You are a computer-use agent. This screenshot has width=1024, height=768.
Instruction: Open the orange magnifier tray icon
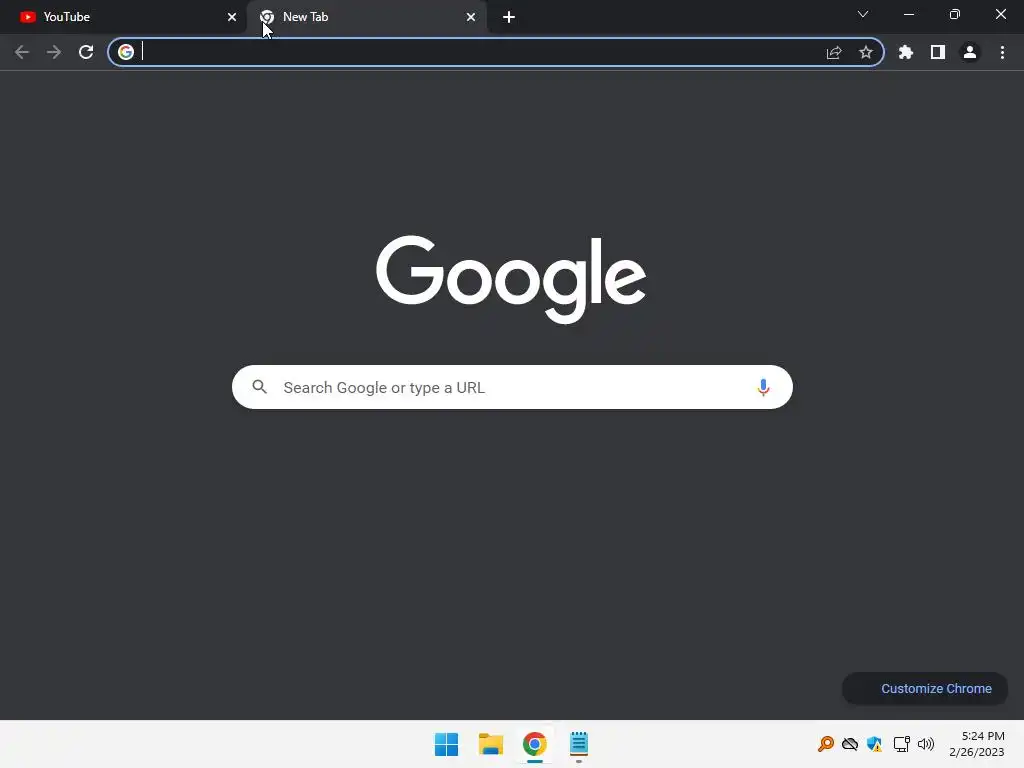point(825,744)
